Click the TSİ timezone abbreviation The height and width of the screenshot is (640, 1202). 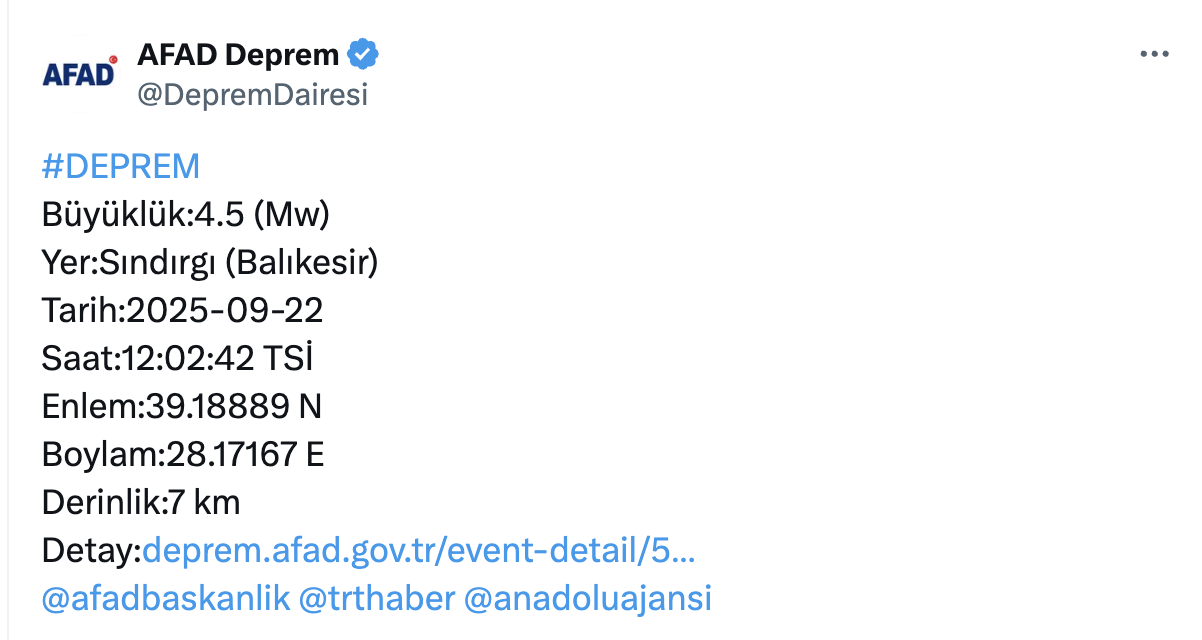293,358
